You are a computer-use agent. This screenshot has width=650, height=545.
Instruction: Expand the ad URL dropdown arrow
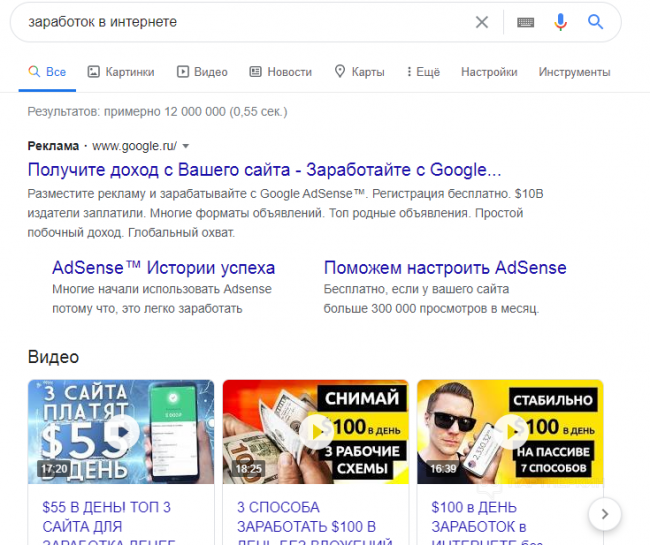click(x=186, y=146)
